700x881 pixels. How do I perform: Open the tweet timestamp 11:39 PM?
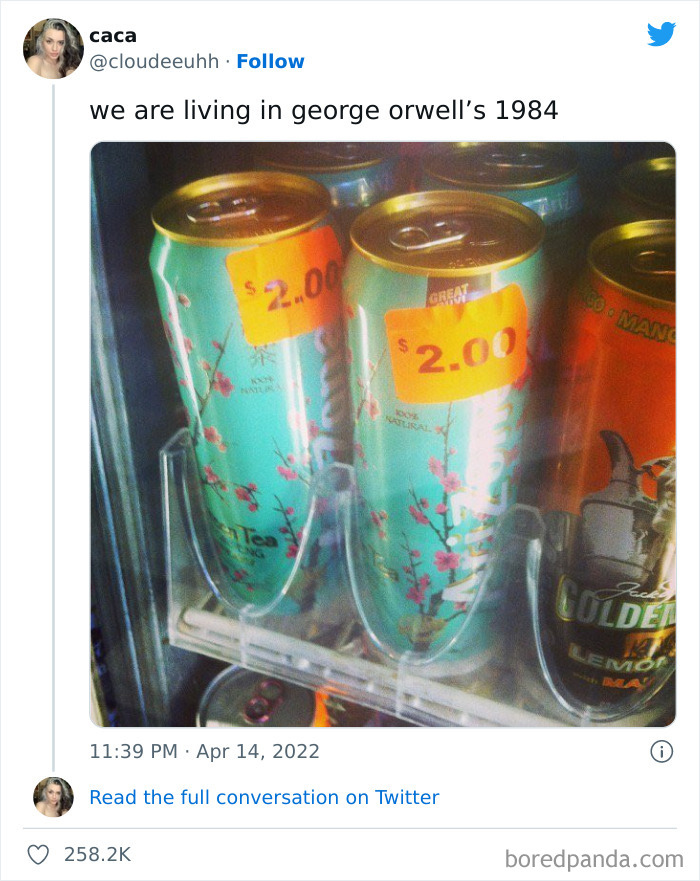tap(134, 751)
